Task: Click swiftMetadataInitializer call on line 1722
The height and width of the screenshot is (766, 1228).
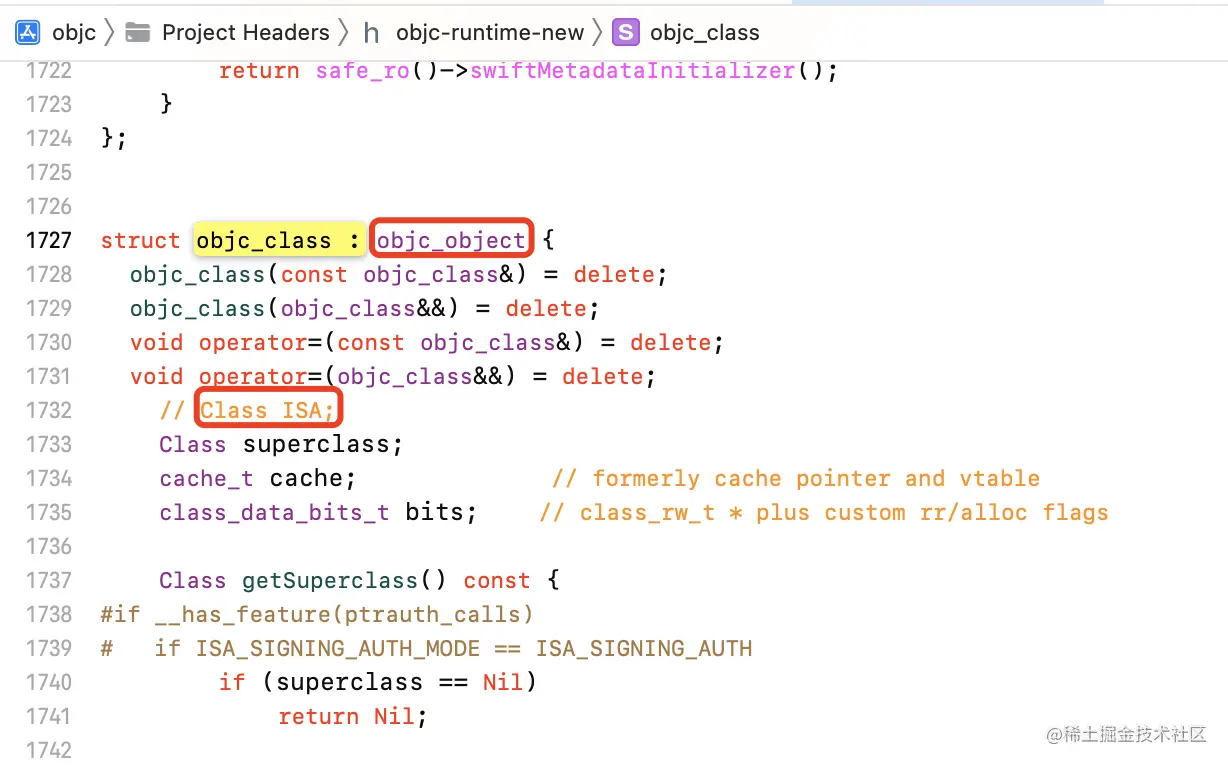Action: [x=632, y=70]
